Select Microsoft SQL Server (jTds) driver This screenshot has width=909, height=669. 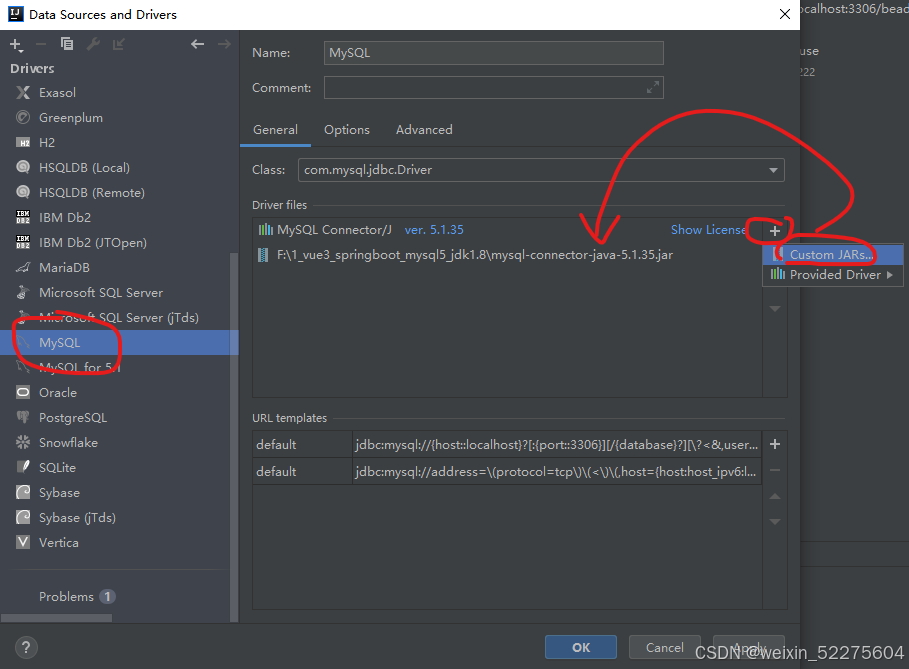(x=119, y=318)
